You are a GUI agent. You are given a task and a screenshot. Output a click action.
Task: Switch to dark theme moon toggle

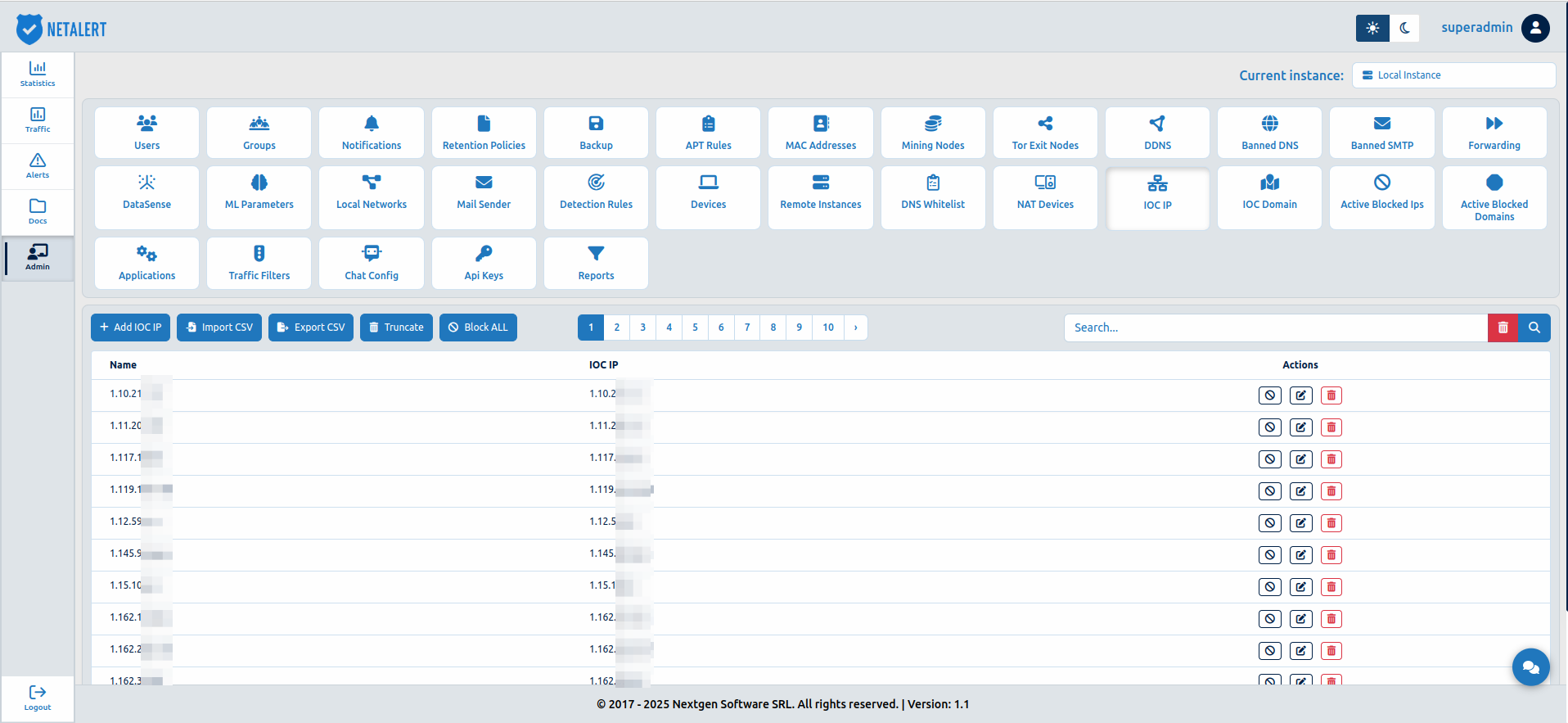1404,28
